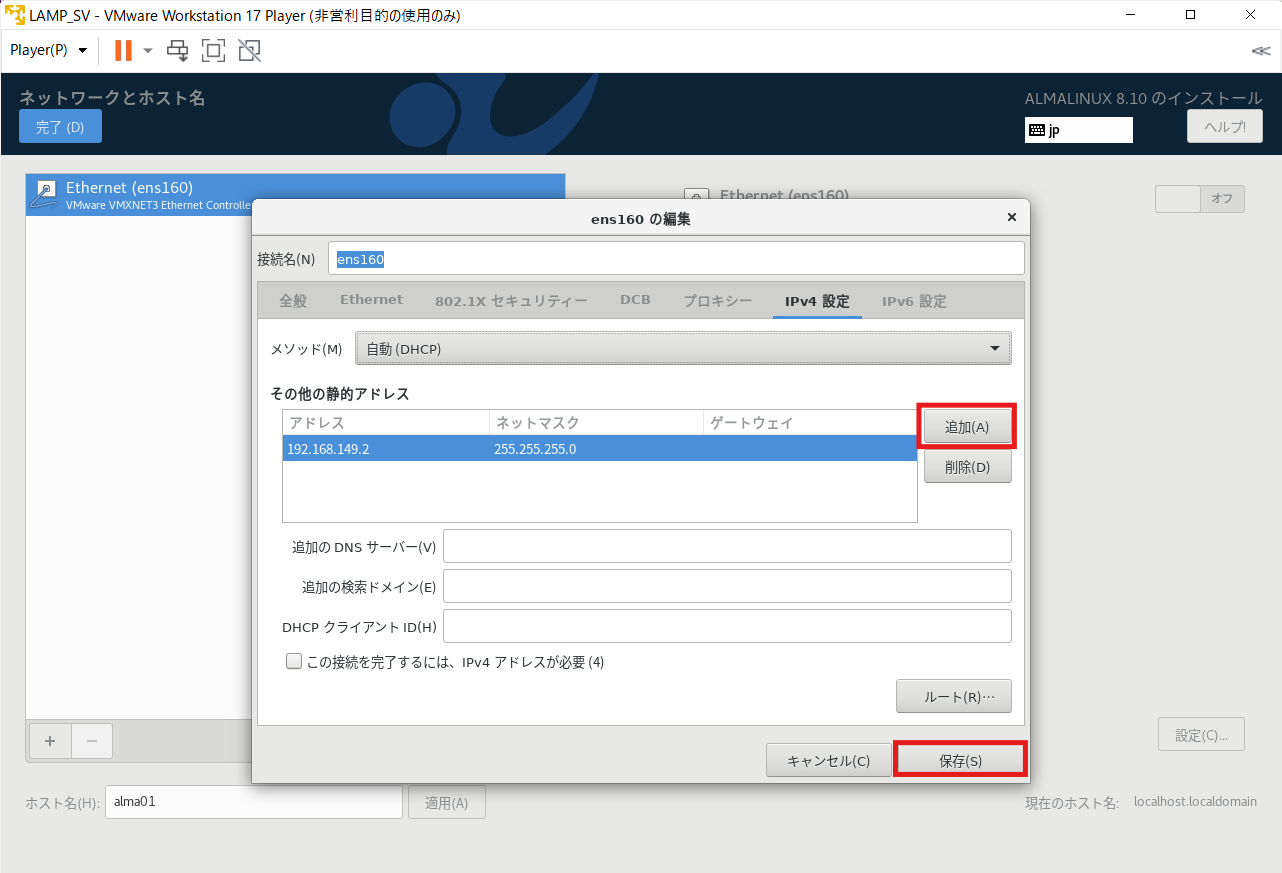Image resolution: width=1282 pixels, height=873 pixels.
Task: Collapse the VMware toolbar with double chevron
Action: coord(1261,51)
